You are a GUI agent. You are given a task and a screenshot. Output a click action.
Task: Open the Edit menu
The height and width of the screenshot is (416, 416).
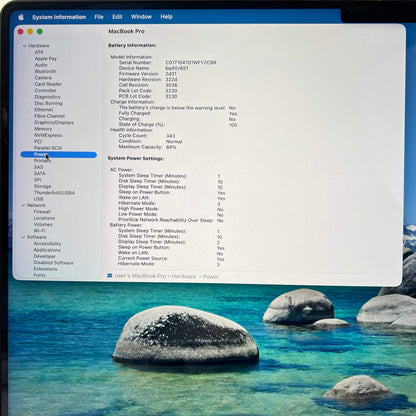coord(117,17)
